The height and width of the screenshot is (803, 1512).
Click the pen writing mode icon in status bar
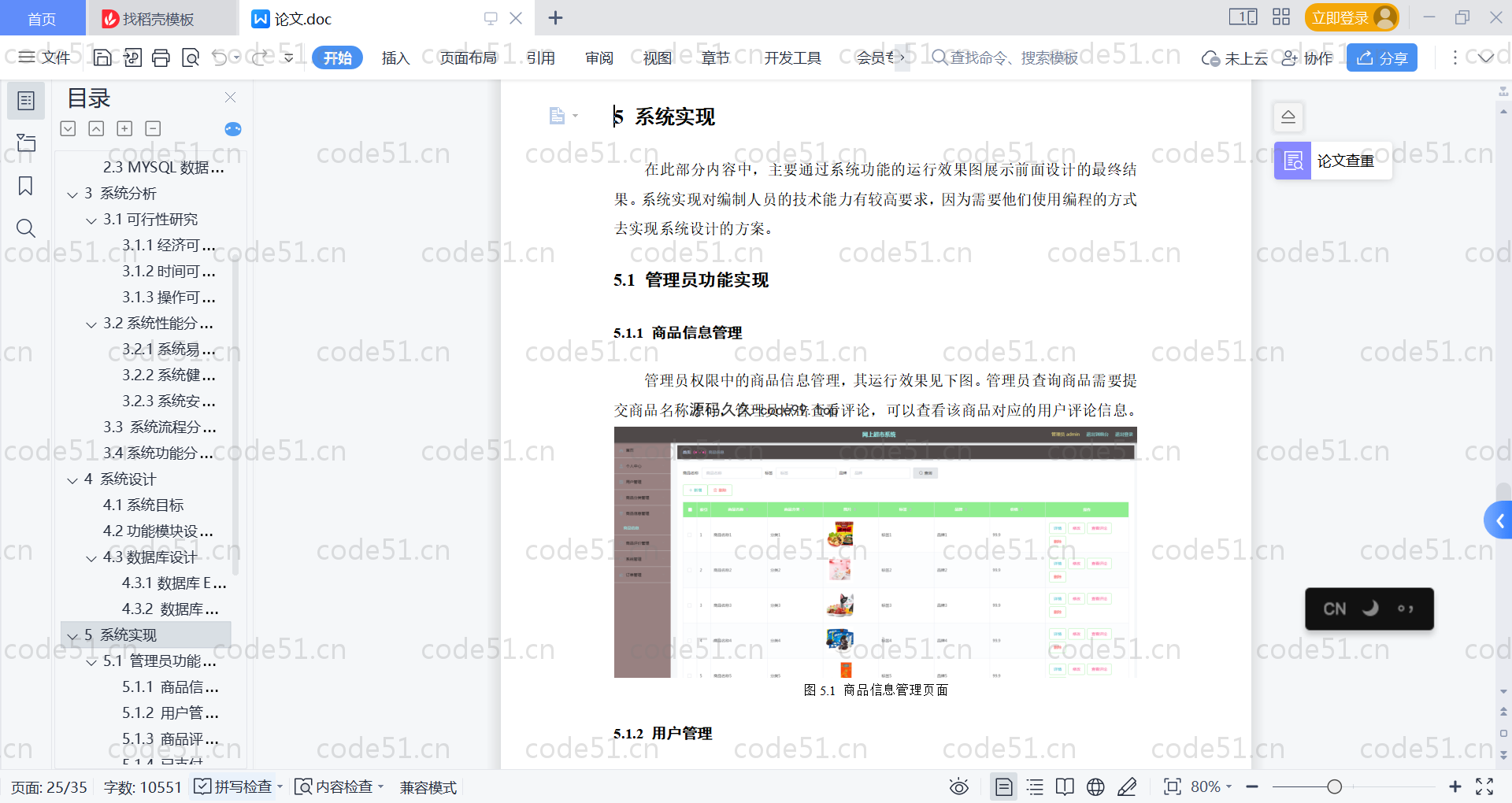tap(1127, 786)
